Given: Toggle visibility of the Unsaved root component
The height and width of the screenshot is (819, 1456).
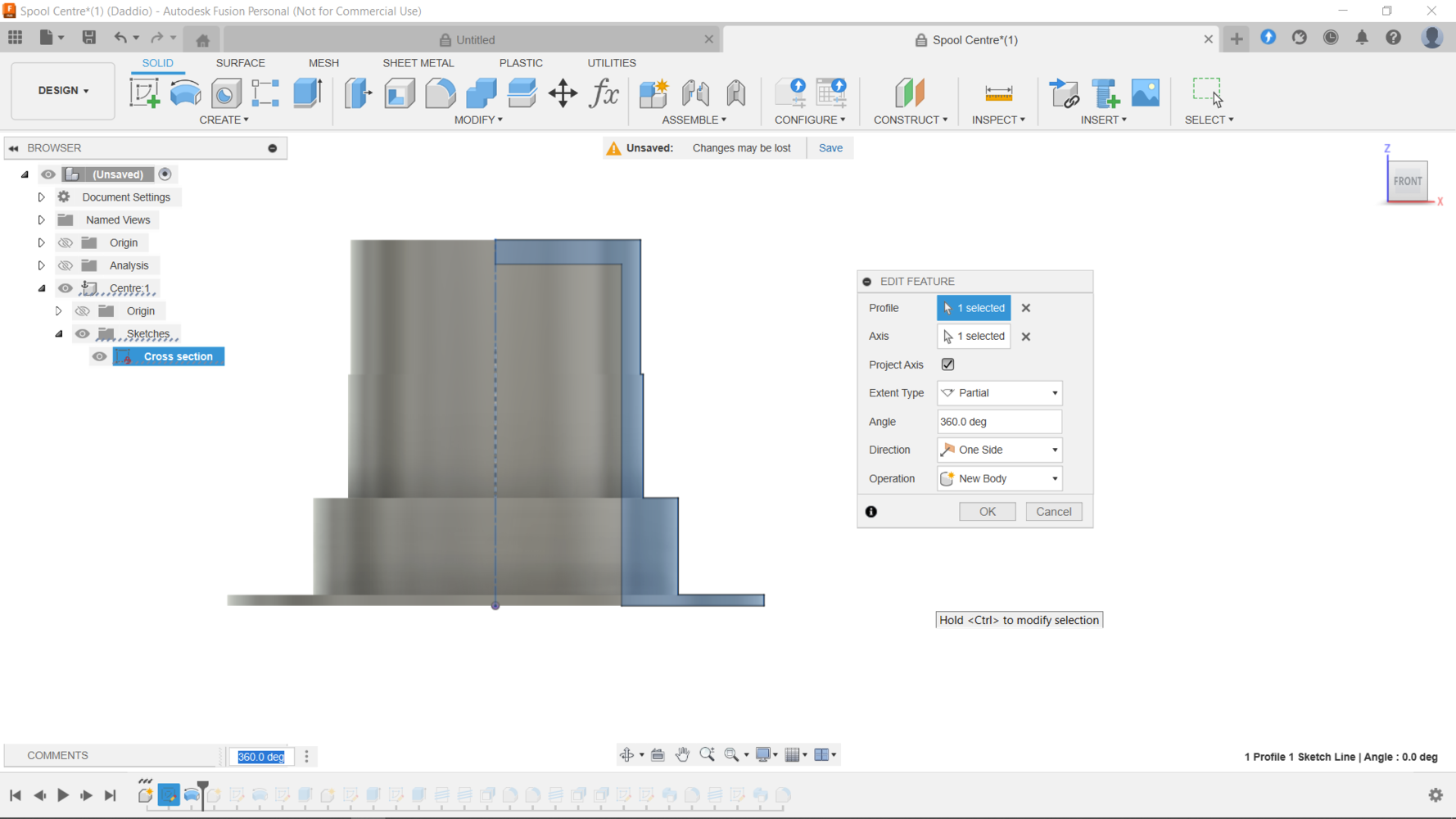Looking at the screenshot, I should point(48,174).
